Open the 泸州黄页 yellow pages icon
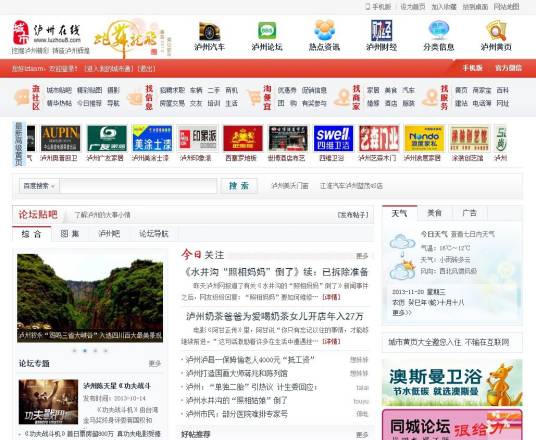 [496, 31]
